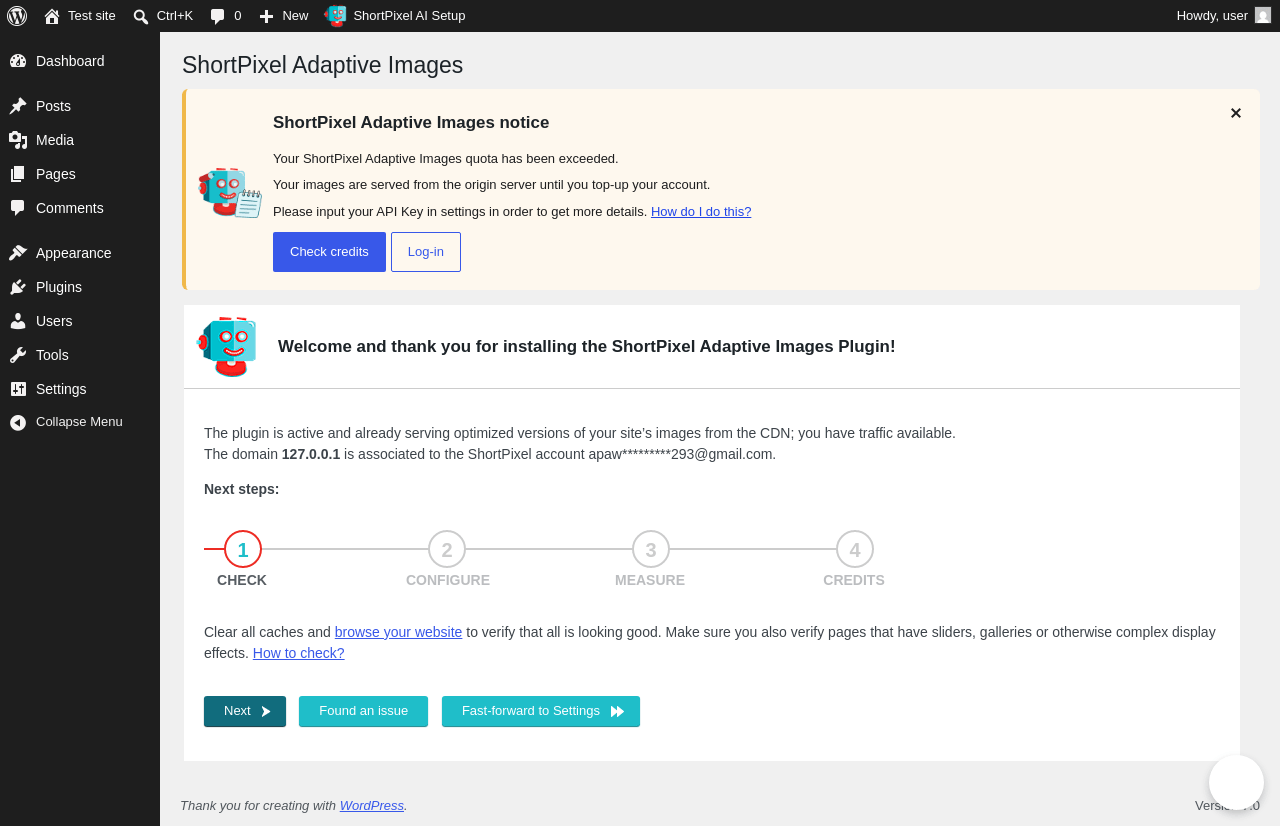Click the Test site admin bar link

coord(80,16)
